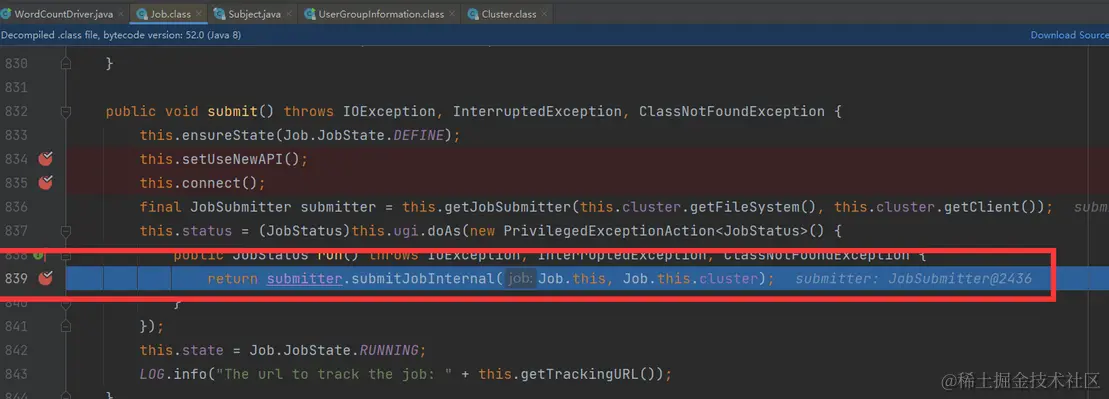Click line number 833 in the gutter
Viewport: 1109px width, 399px height.
pyautogui.click(x=16, y=135)
